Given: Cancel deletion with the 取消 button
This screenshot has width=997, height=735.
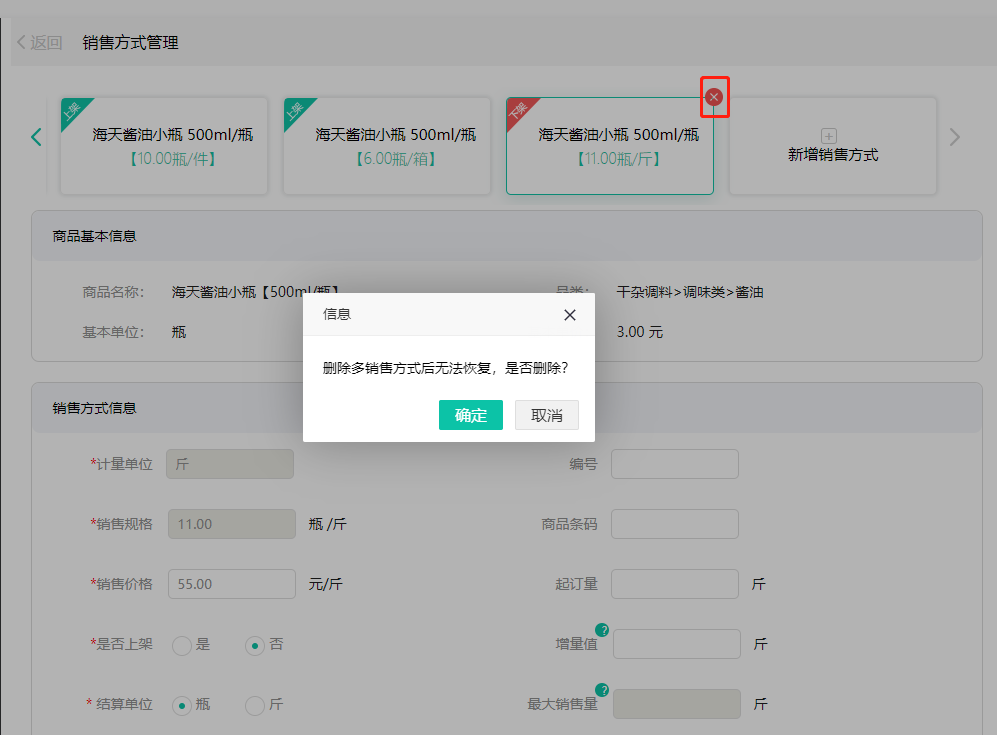Looking at the screenshot, I should (546, 415).
